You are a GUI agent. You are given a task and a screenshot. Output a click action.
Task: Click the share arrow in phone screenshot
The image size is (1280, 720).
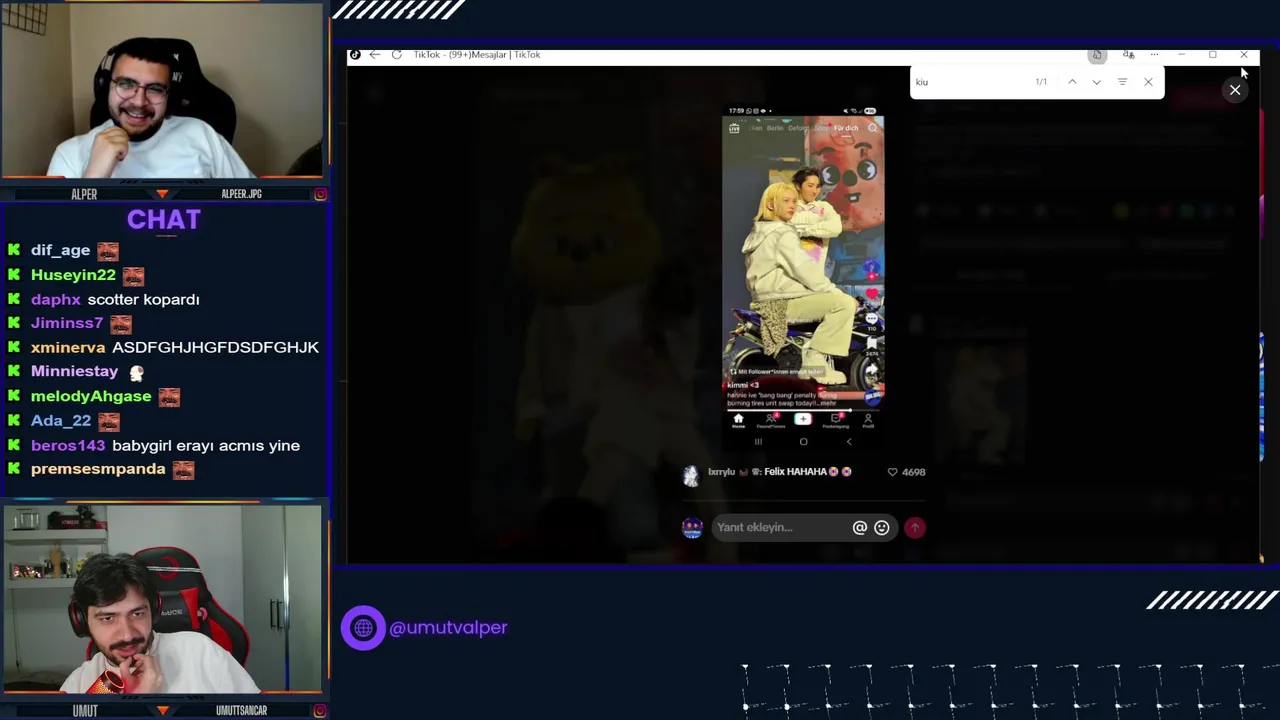(871, 369)
